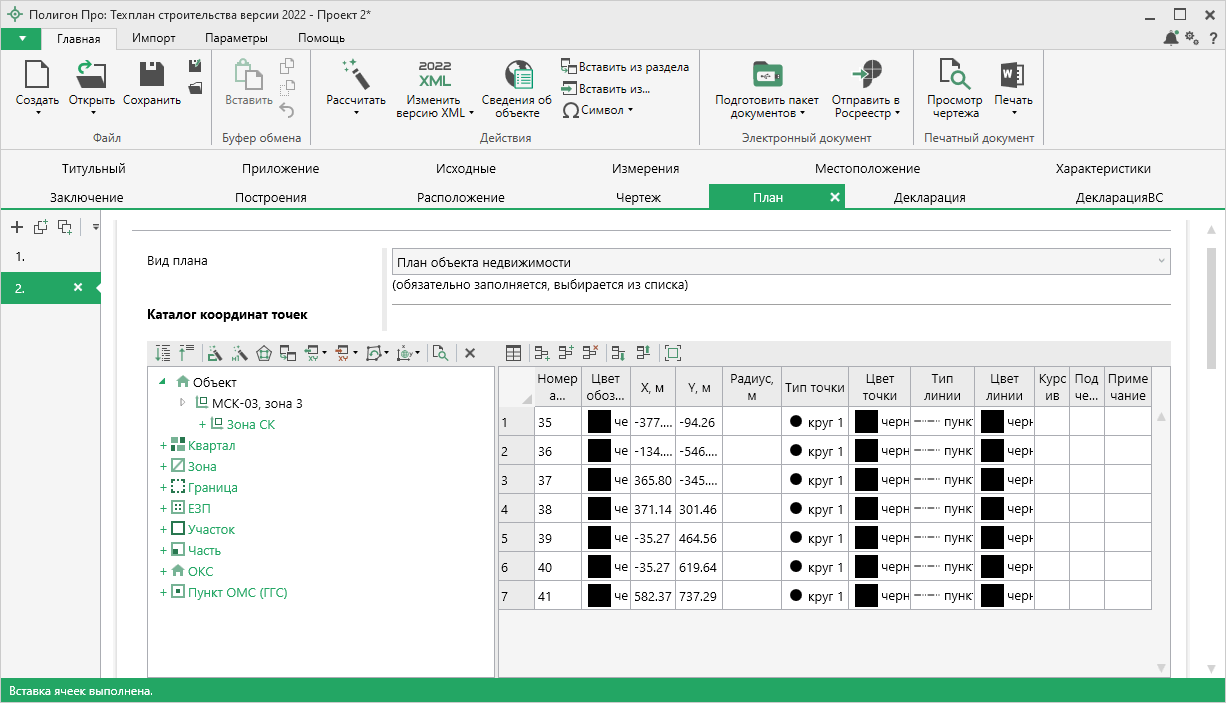
Task: Switch to the Импорт ribbon tab
Action: pyautogui.click(x=153, y=38)
